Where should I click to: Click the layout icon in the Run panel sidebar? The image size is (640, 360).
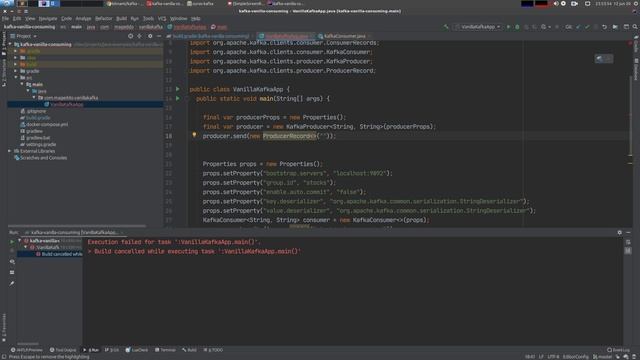pyautogui.click(x=12, y=272)
